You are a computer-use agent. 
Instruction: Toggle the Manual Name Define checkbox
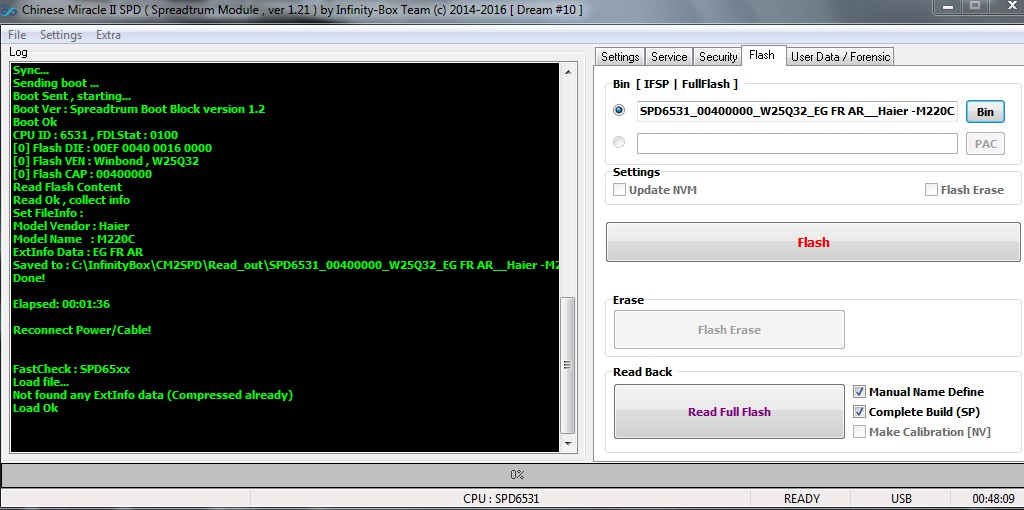(x=859, y=392)
